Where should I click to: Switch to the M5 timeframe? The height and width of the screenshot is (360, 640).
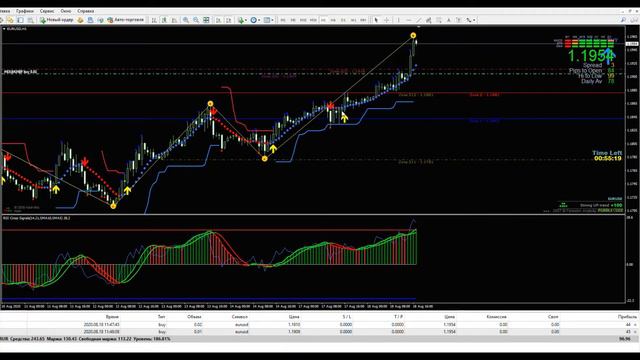293,20
